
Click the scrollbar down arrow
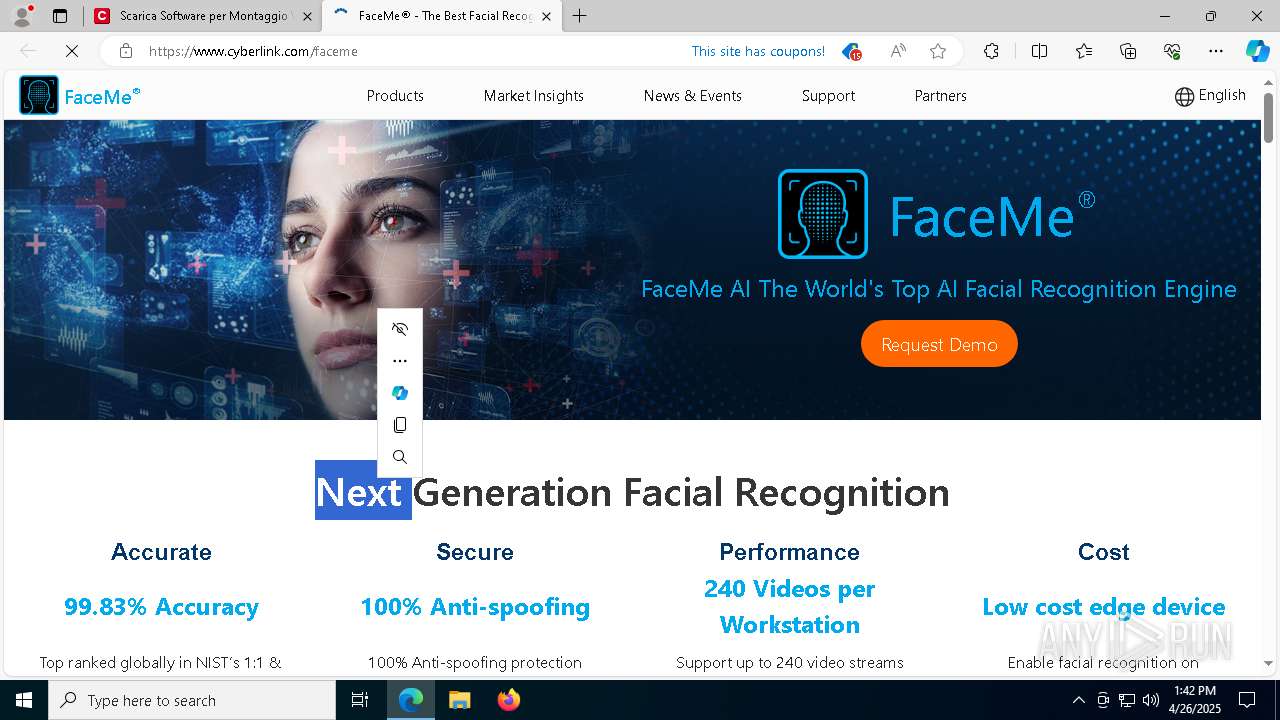(x=1268, y=663)
